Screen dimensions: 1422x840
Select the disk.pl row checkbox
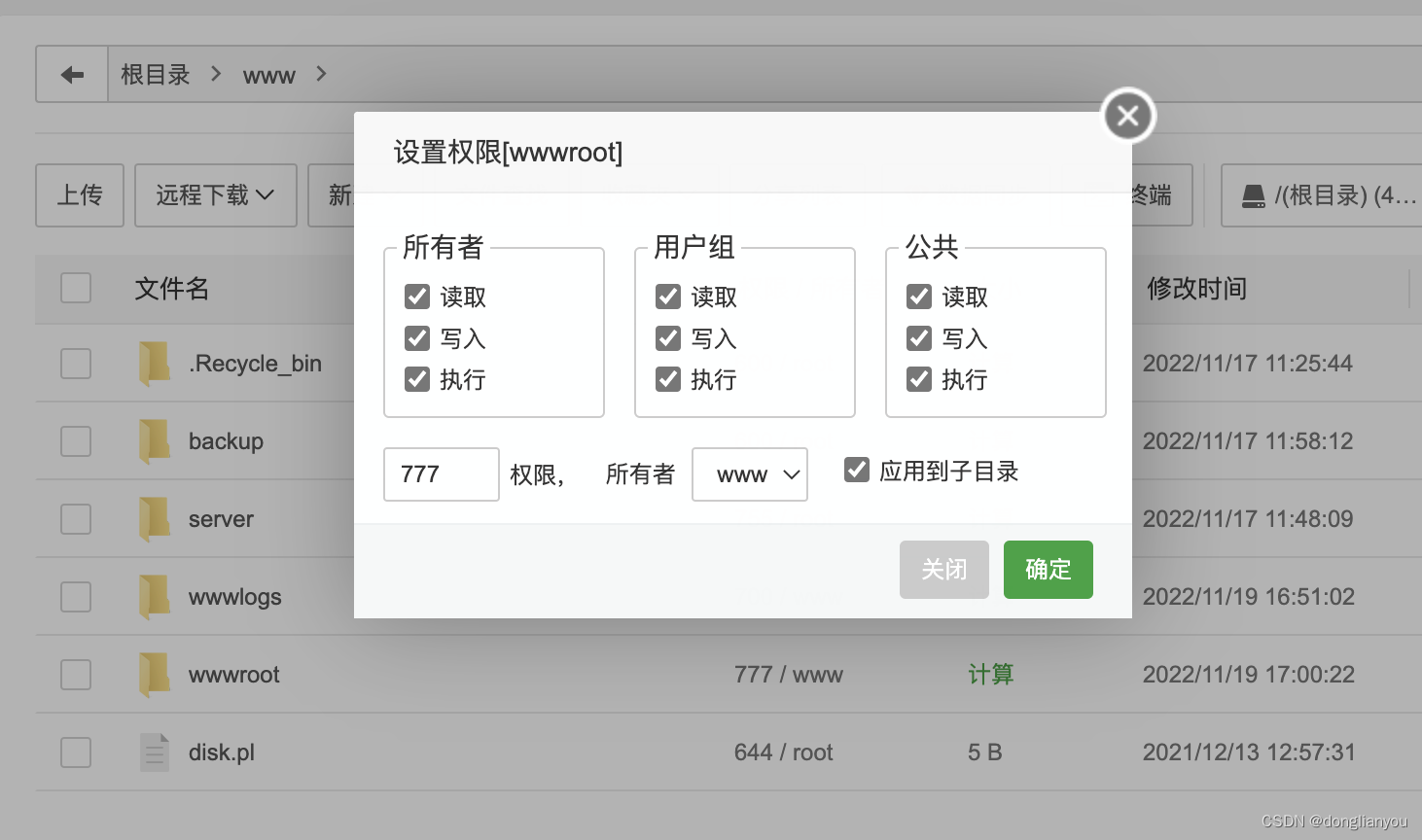76,752
